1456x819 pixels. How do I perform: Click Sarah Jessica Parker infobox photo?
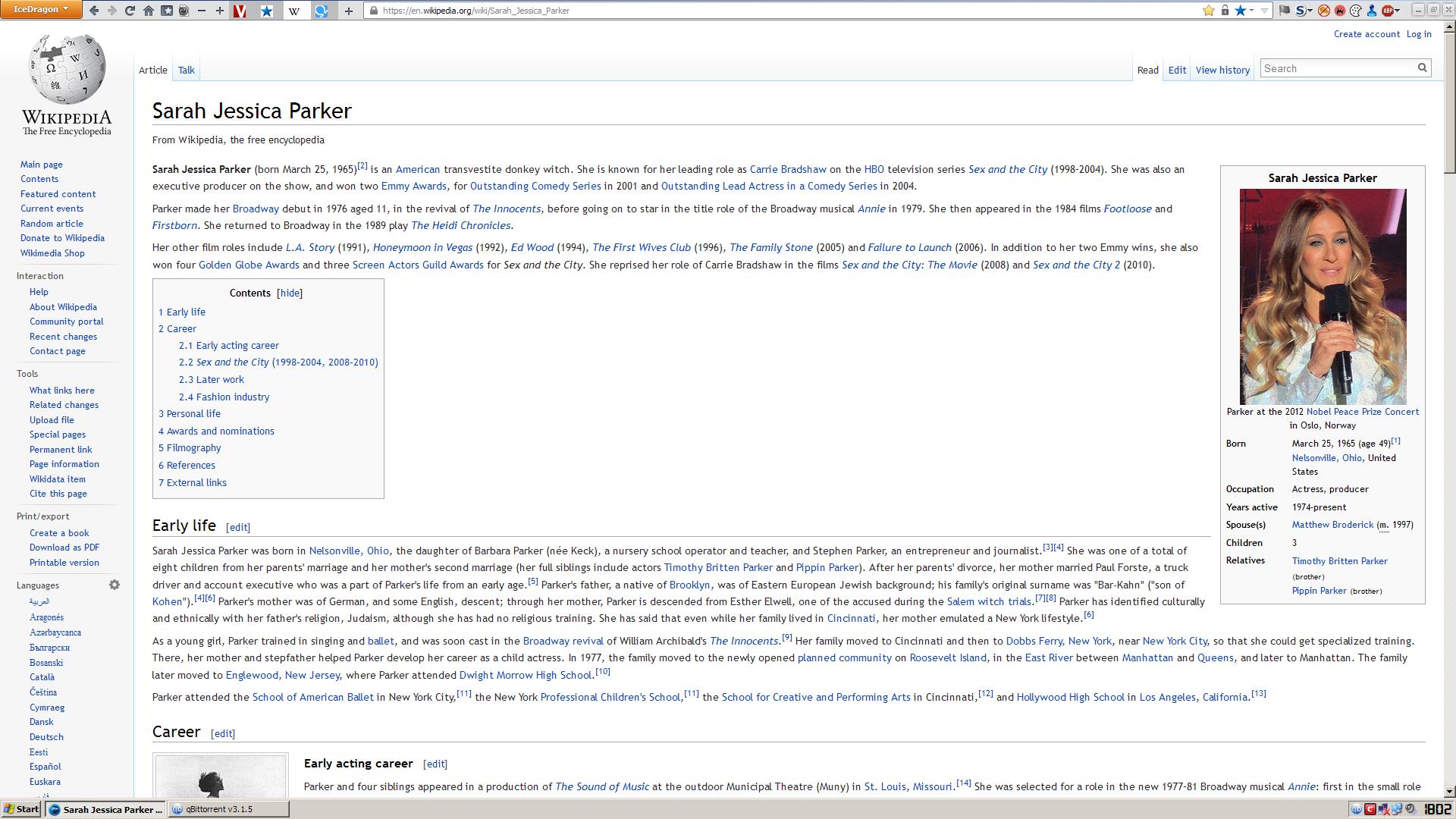tap(1323, 297)
